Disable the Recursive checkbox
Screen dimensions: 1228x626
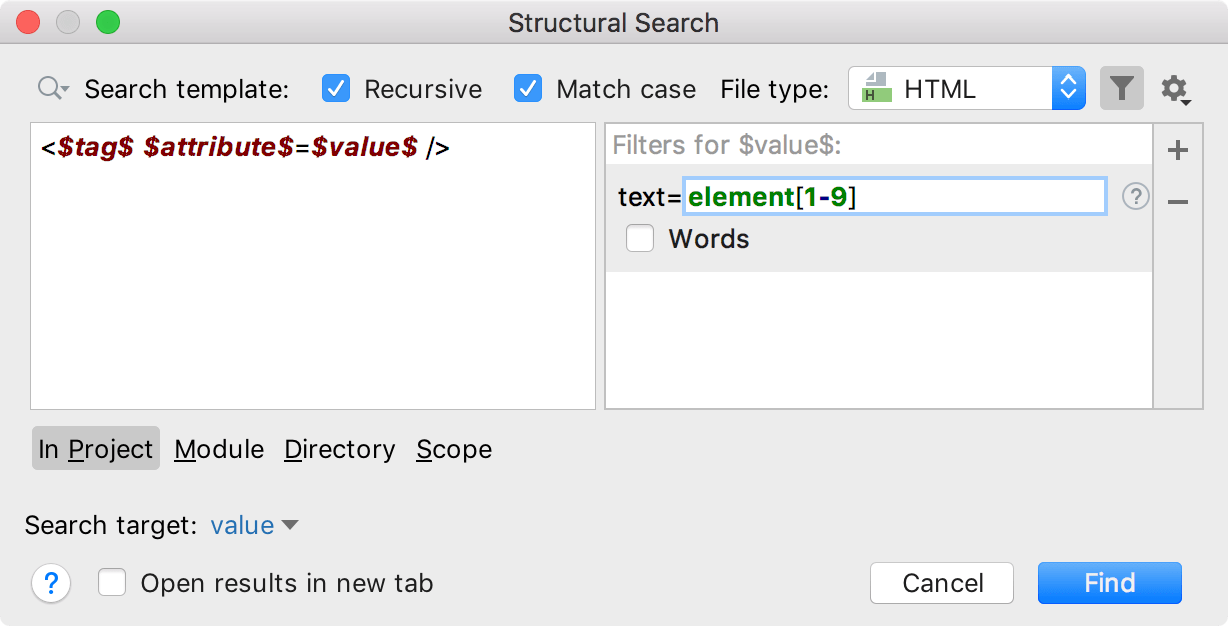[x=335, y=88]
